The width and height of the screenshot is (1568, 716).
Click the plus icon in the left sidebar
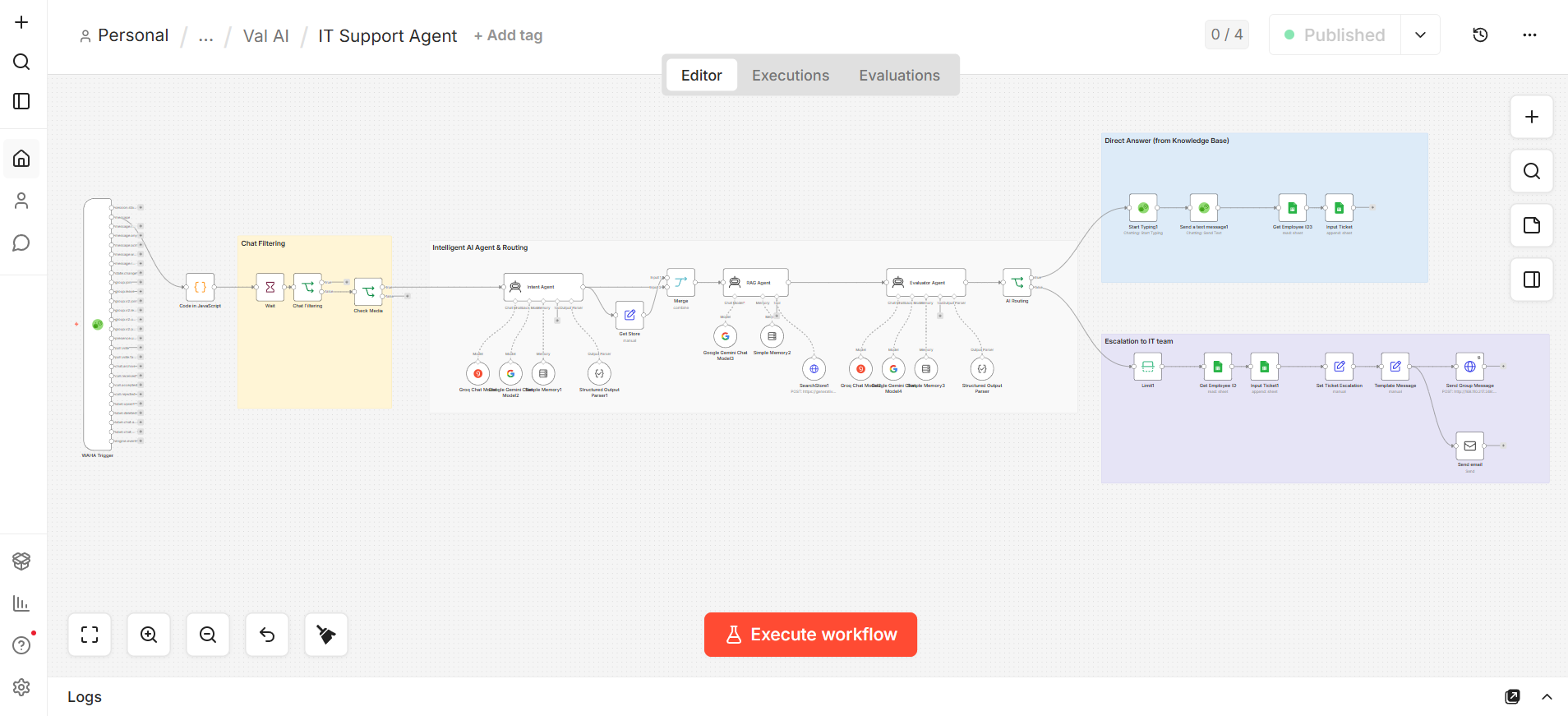pyautogui.click(x=21, y=22)
